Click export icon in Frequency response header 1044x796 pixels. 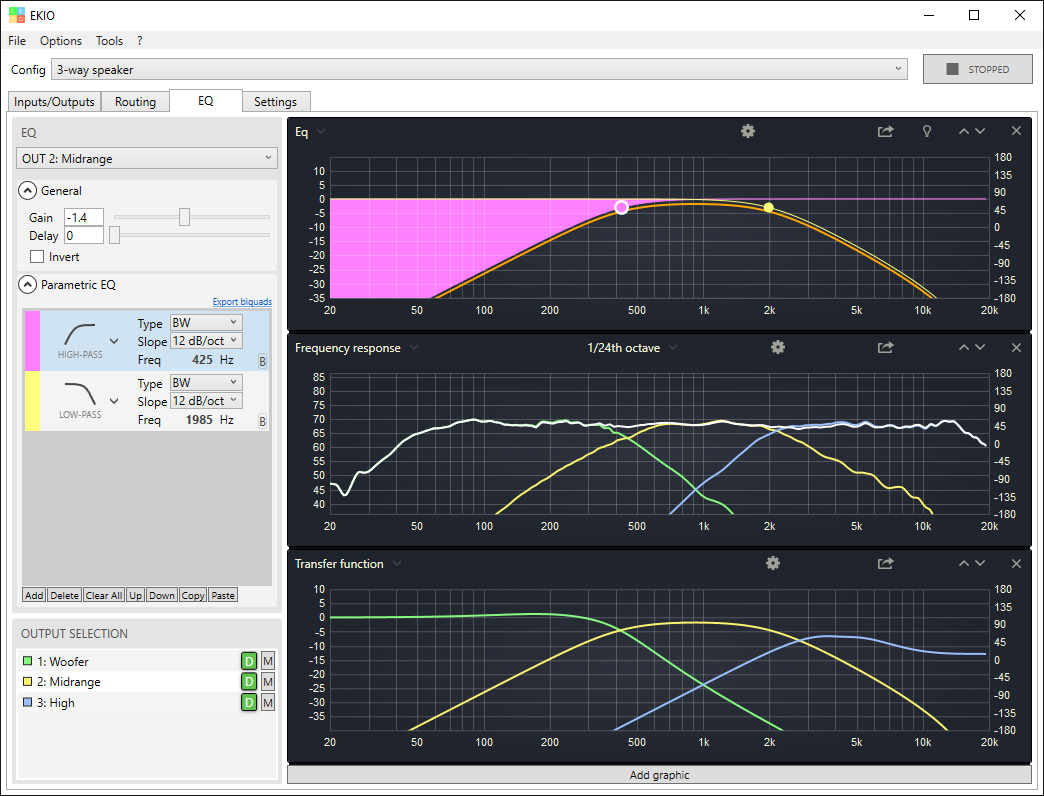[x=885, y=347]
